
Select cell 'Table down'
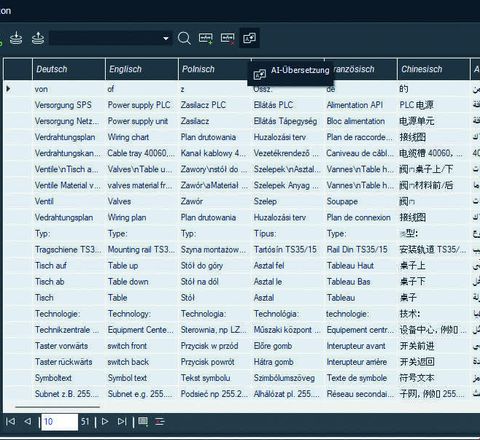(142, 282)
